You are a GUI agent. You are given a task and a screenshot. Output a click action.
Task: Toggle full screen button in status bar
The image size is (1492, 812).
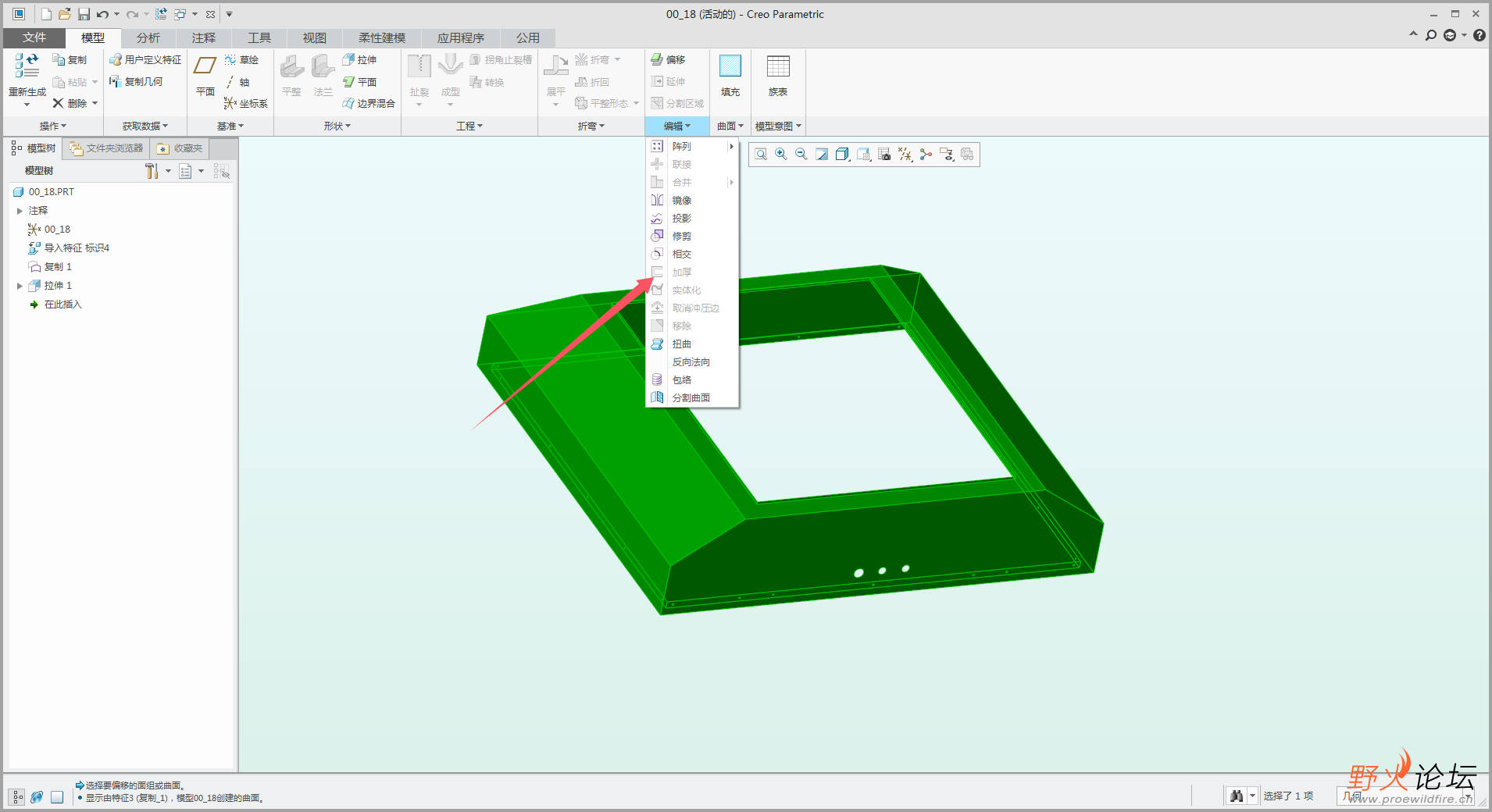[x=57, y=797]
